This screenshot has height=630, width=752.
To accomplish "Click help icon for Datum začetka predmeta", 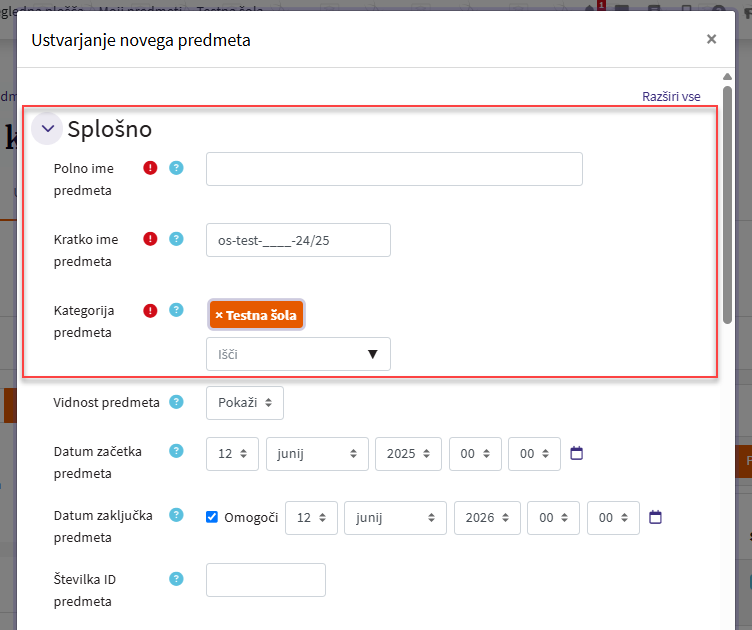I will click(x=176, y=451).
